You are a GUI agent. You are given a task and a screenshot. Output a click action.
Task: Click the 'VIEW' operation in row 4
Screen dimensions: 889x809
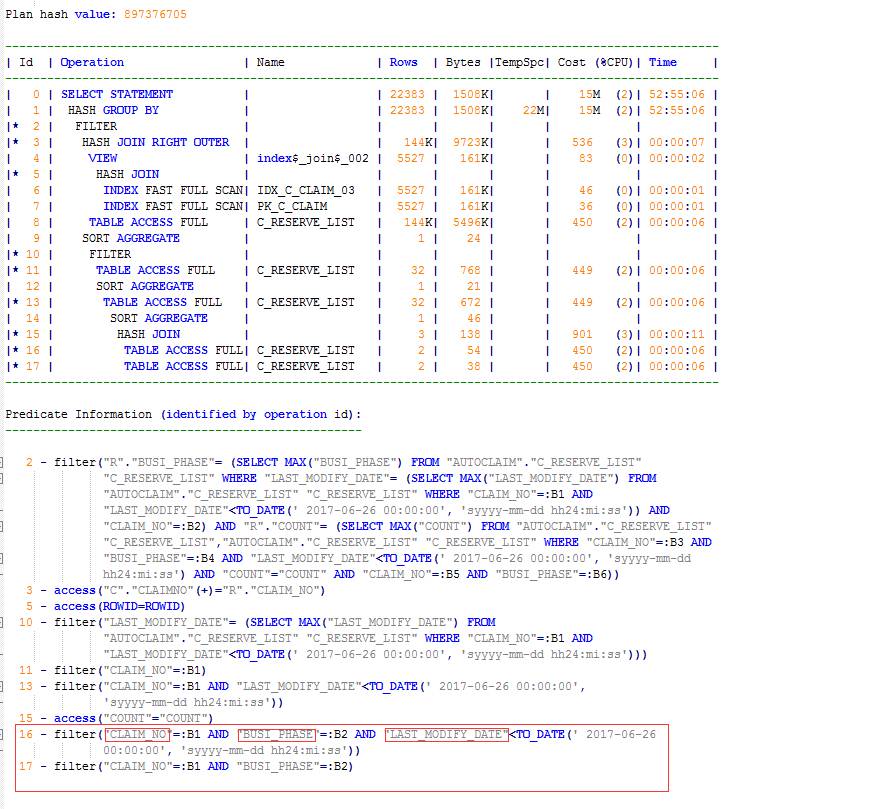(103, 158)
